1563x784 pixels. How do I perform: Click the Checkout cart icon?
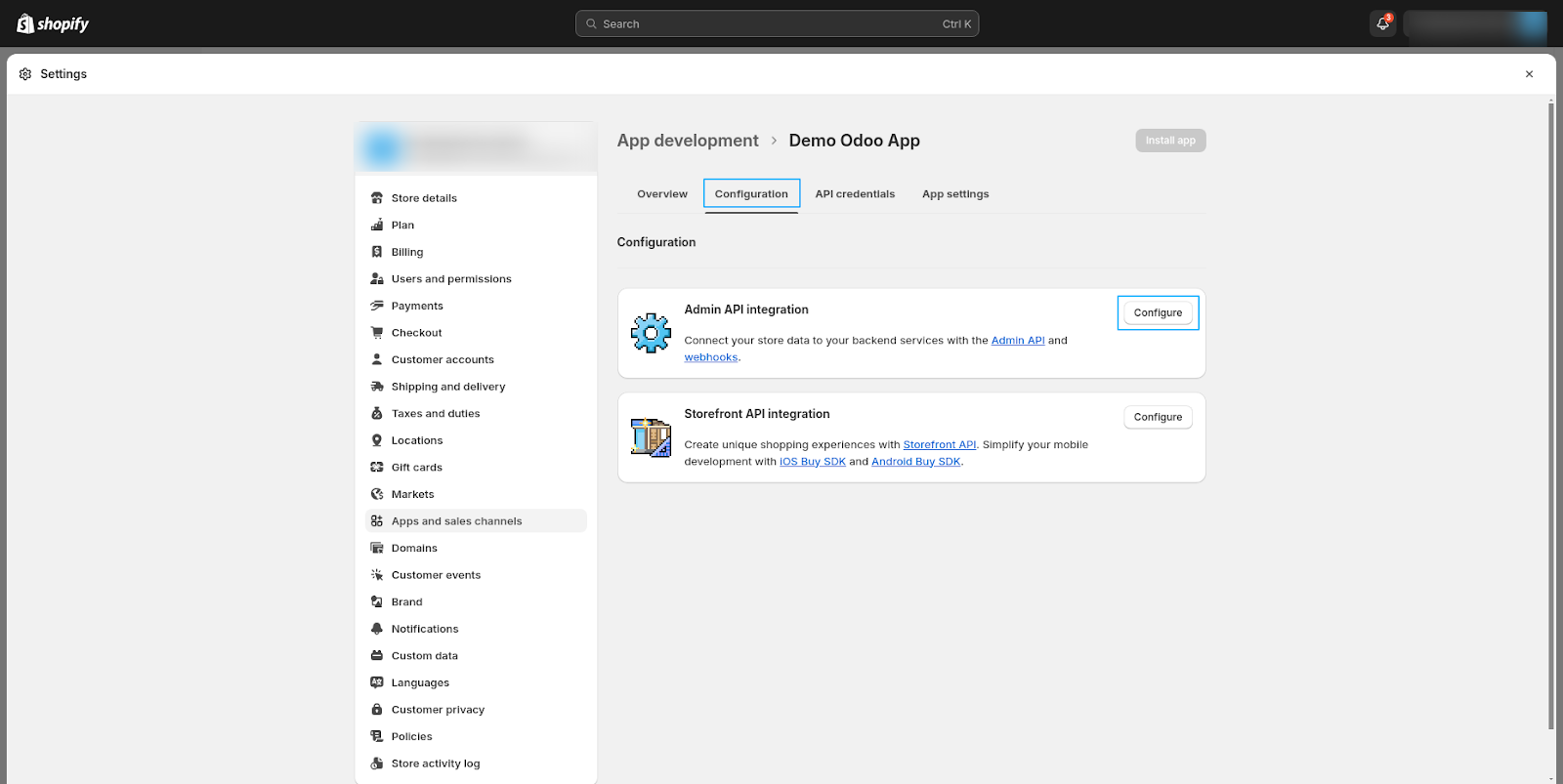coord(377,333)
